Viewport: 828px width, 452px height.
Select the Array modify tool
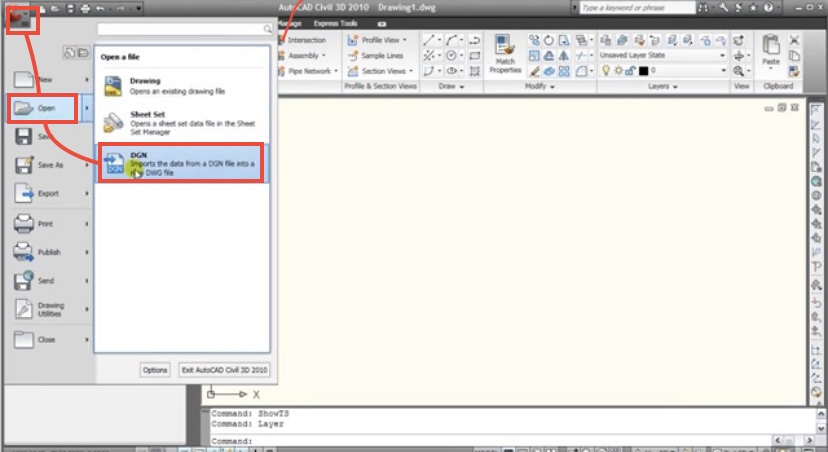(x=564, y=71)
